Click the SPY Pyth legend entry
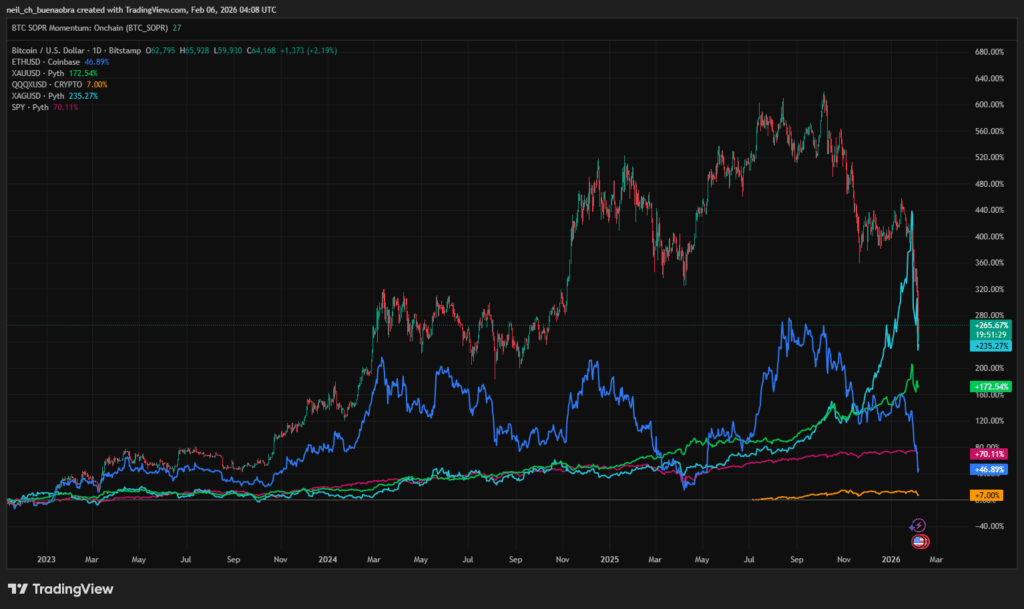Screen dimensions: 1024x609 (30, 107)
